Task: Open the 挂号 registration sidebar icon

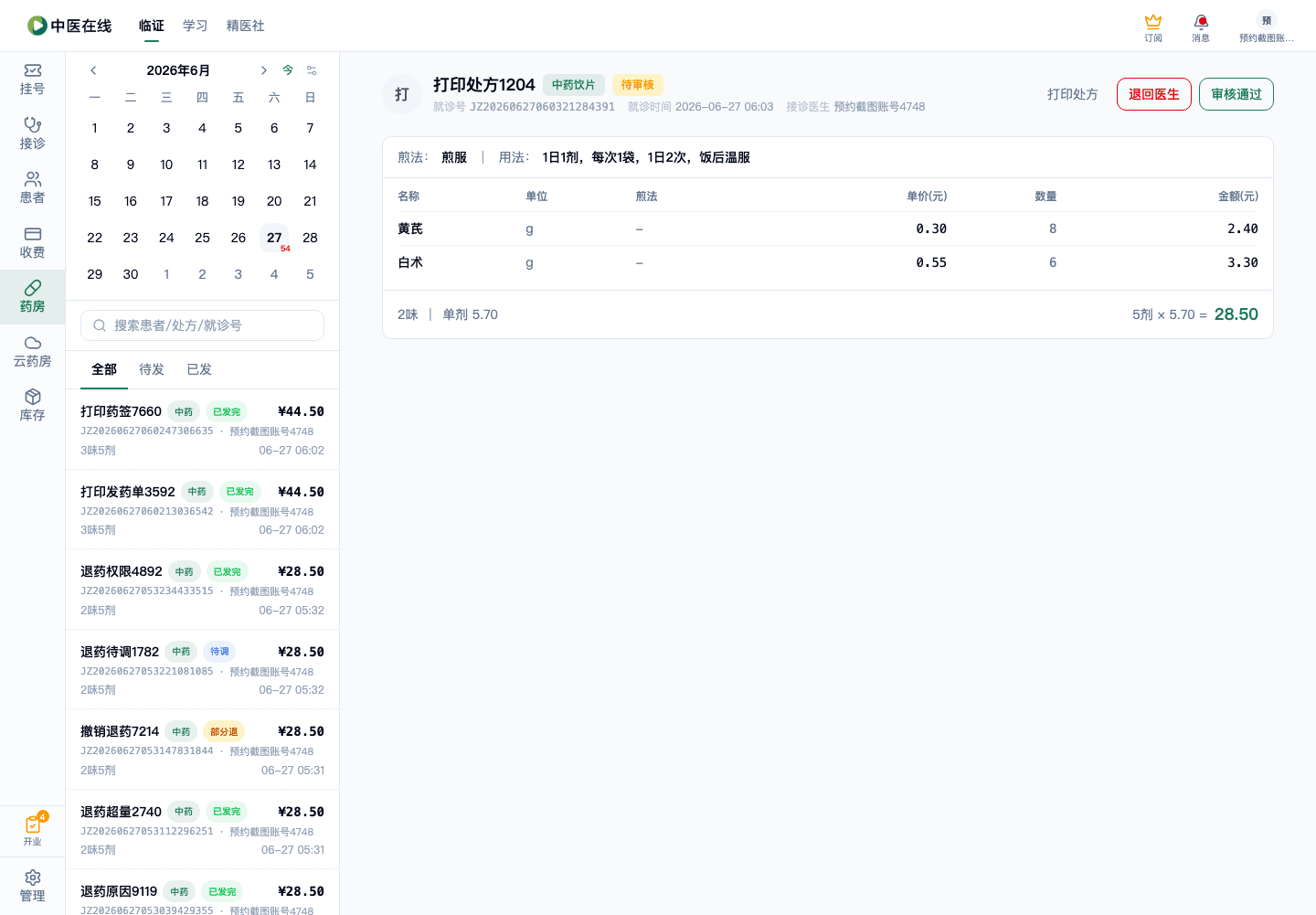Action: coord(32,80)
